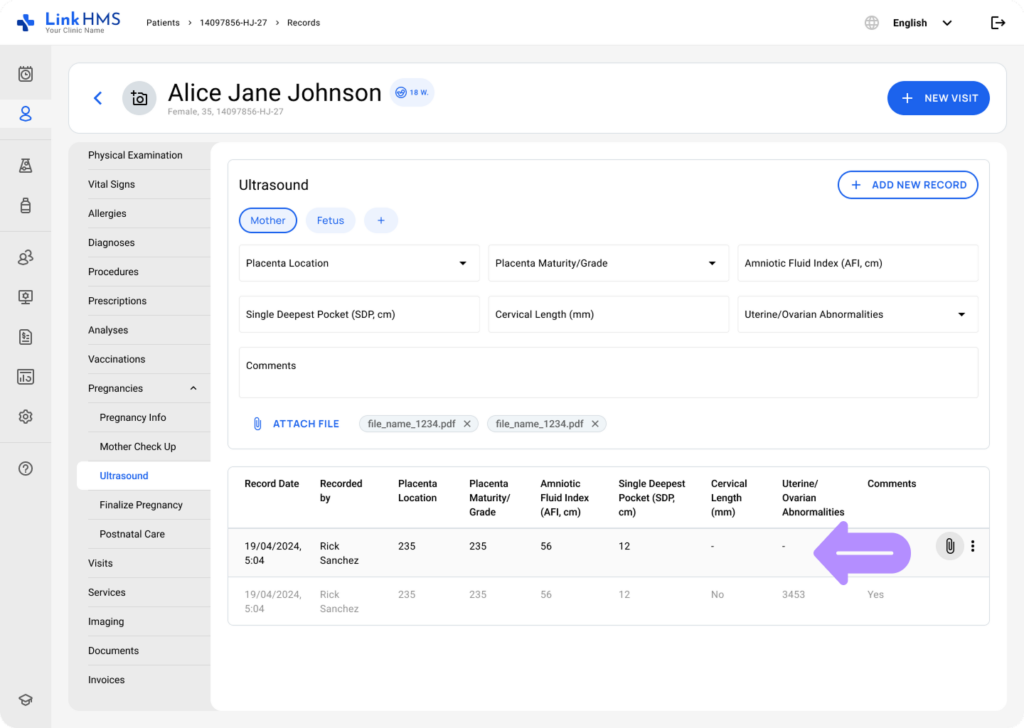Viewport: 1024px width, 728px height.
Task: Select the Mother chip toggle
Action: pyautogui.click(x=268, y=220)
